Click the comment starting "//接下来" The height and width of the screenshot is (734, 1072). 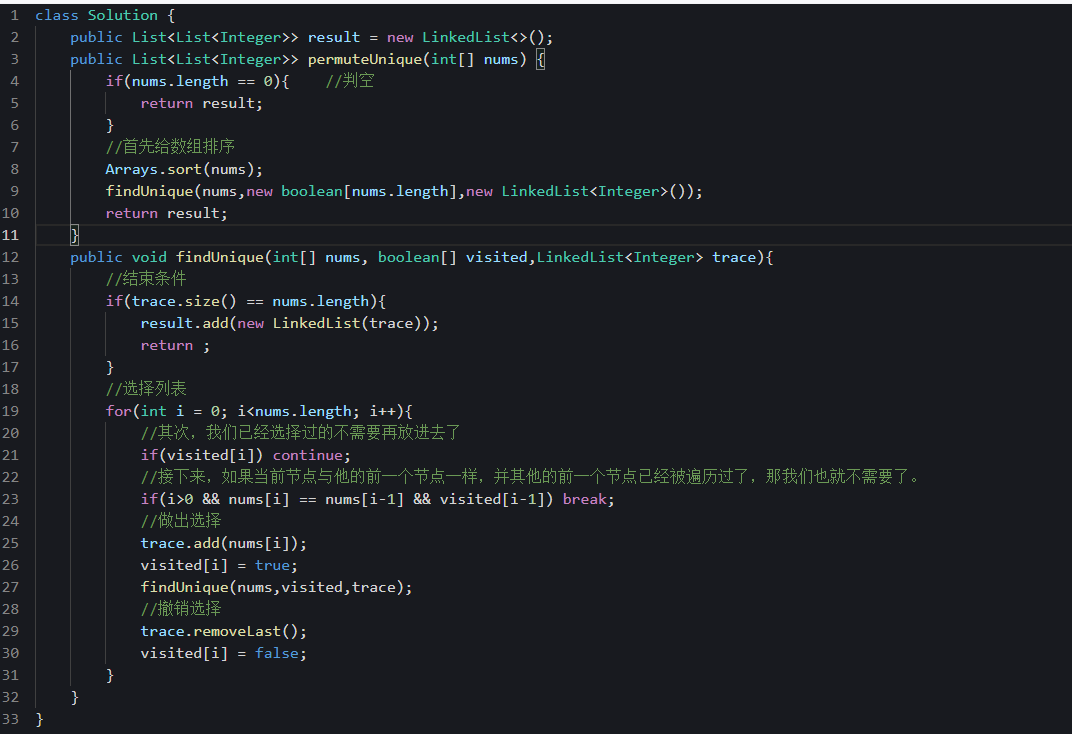pyautogui.click(x=531, y=477)
